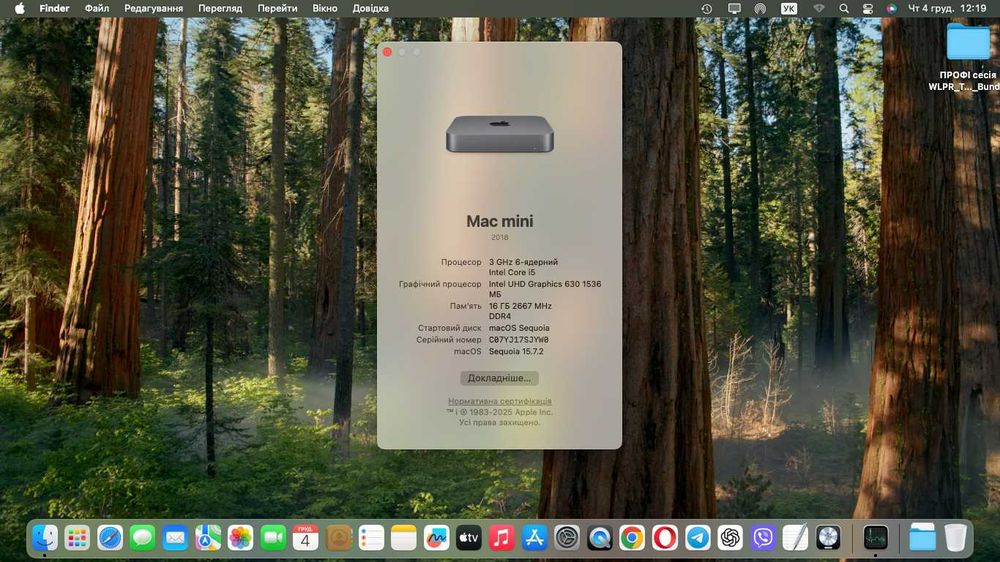This screenshot has height=562, width=1000.
Task: Open the Редагування menu
Action: (x=154, y=8)
